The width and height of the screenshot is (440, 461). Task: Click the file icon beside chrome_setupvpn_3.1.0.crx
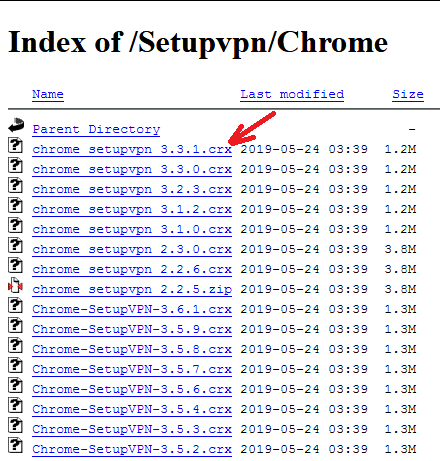coord(15,226)
